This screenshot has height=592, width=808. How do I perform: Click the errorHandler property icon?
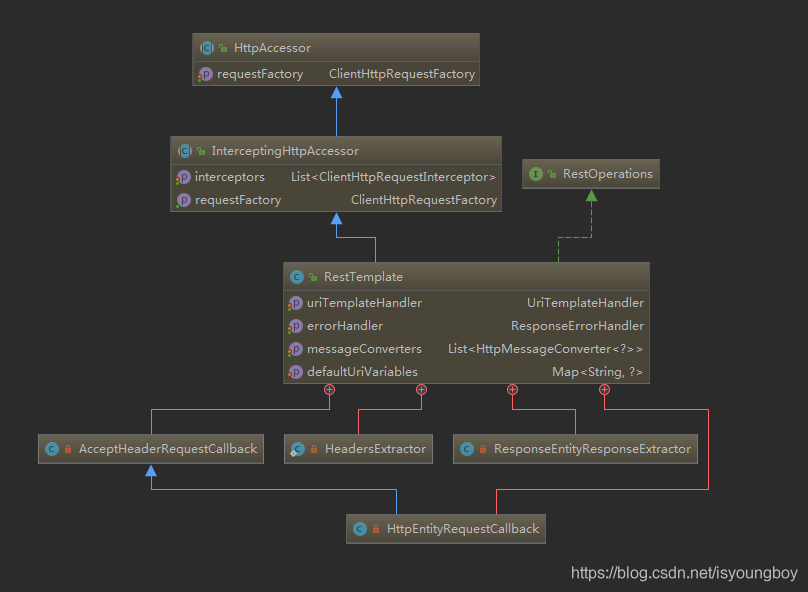[x=295, y=325]
